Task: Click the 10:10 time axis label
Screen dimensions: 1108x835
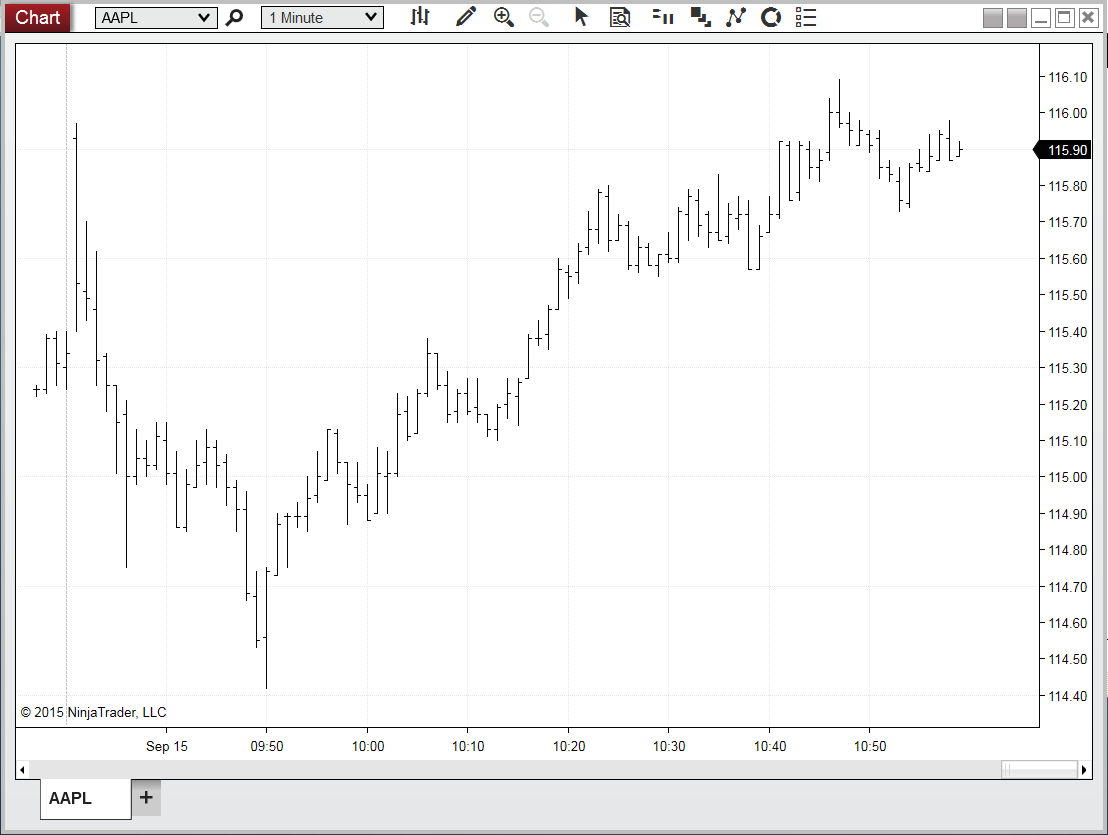Action: (x=468, y=747)
